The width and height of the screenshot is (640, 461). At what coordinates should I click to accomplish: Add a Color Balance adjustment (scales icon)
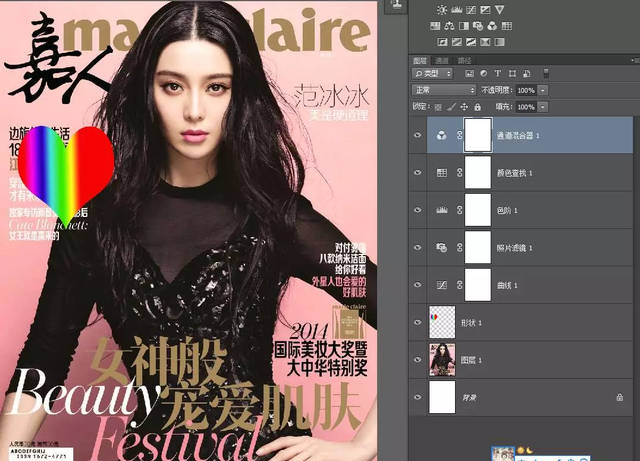(449, 26)
